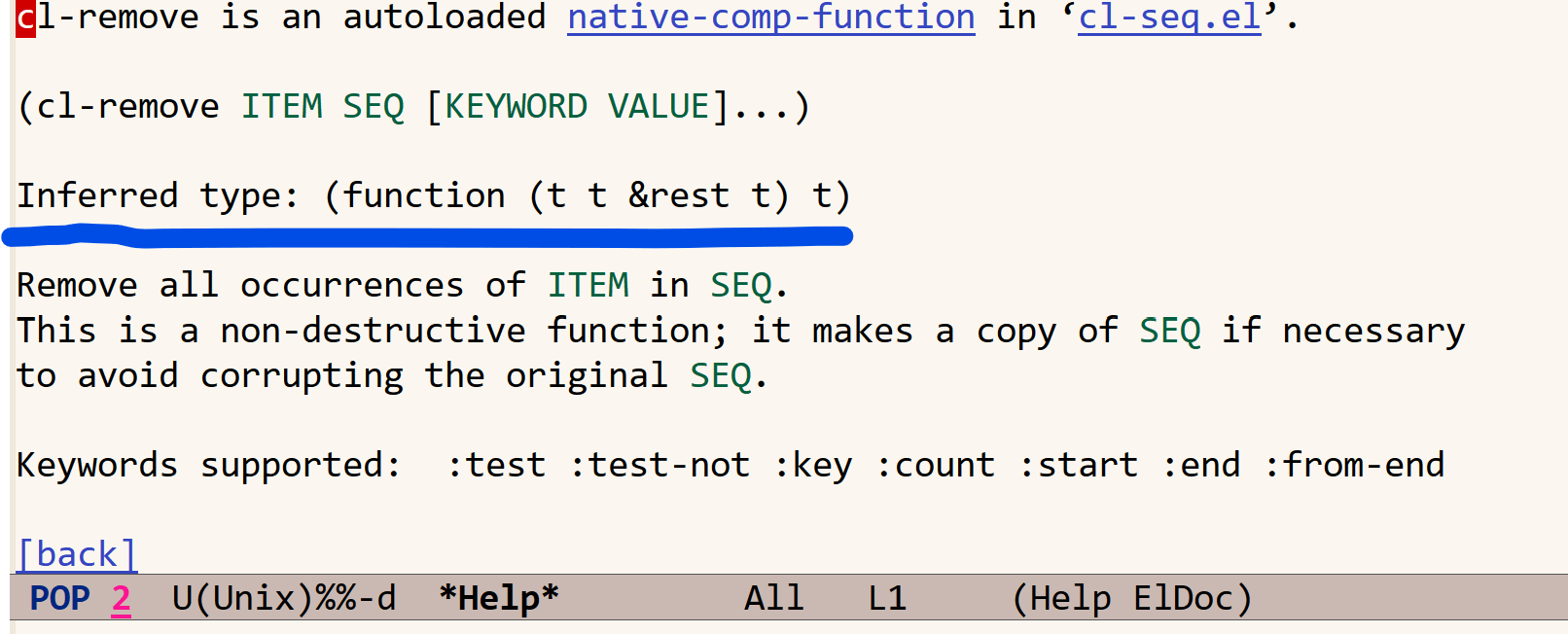Viewport: 1568px width, 634px height.
Task: Click the All buffer position indicator
Action: pyautogui.click(x=774, y=598)
